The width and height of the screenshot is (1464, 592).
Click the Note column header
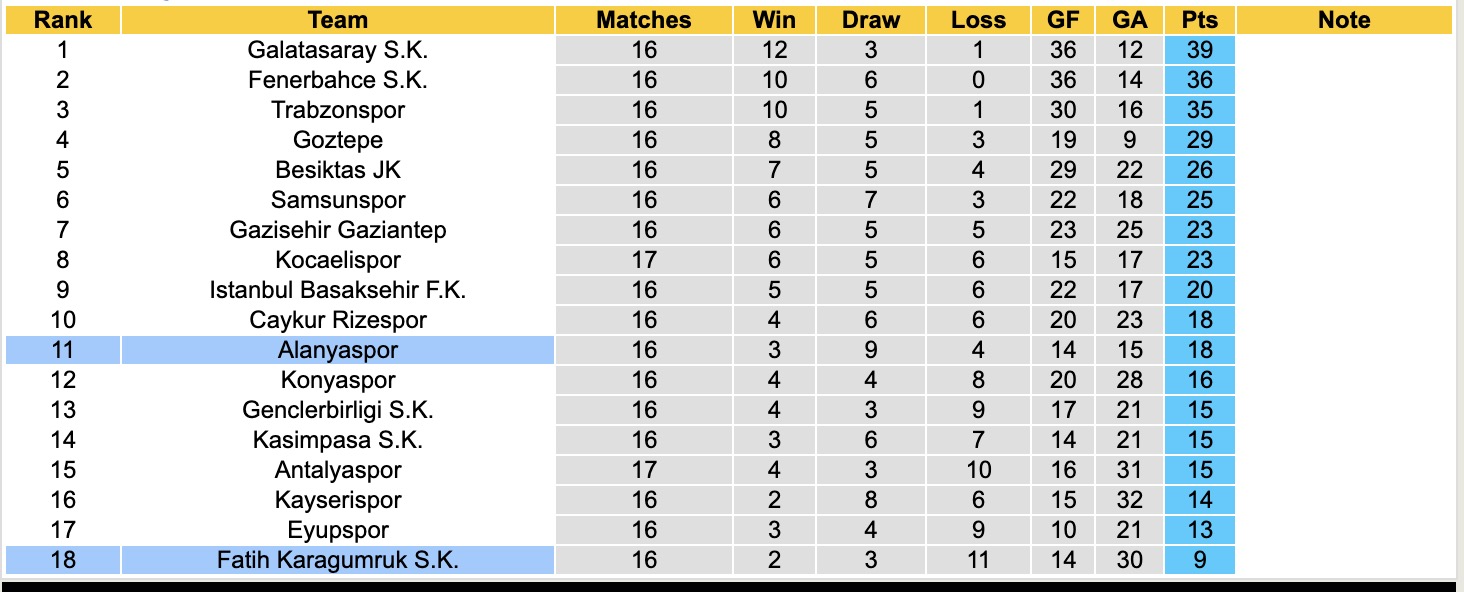[1343, 20]
